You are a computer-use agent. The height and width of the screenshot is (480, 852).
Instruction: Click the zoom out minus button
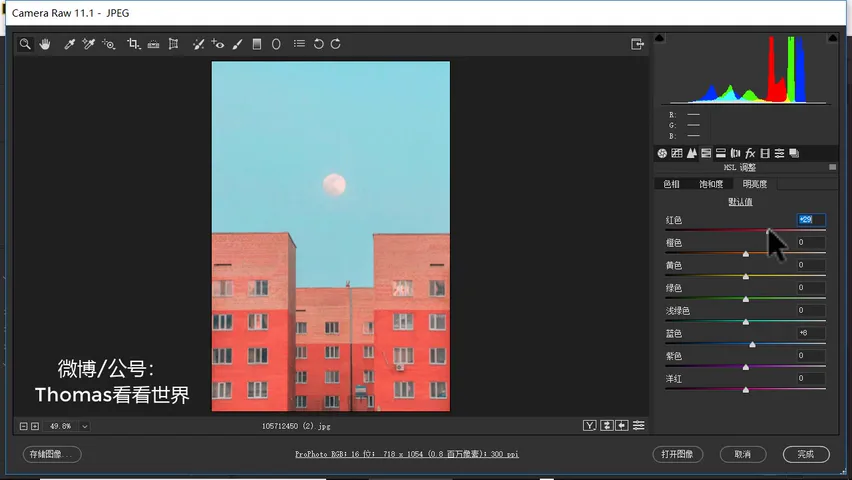point(23,426)
